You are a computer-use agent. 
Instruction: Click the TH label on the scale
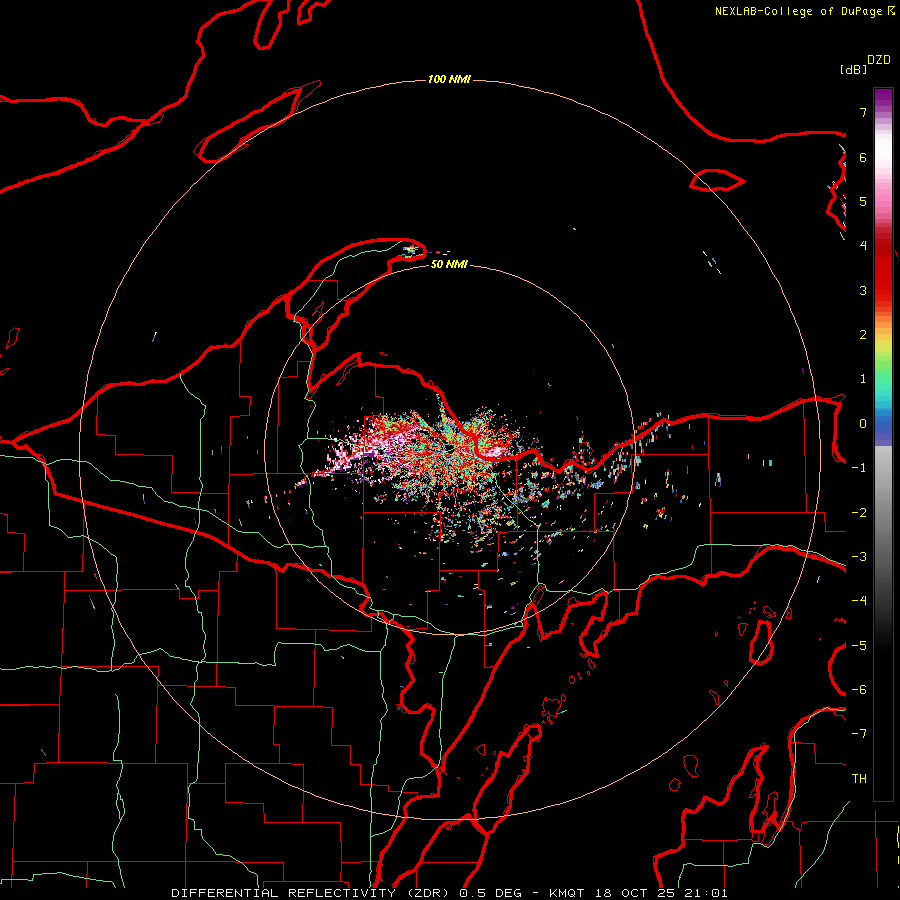pos(859,779)
